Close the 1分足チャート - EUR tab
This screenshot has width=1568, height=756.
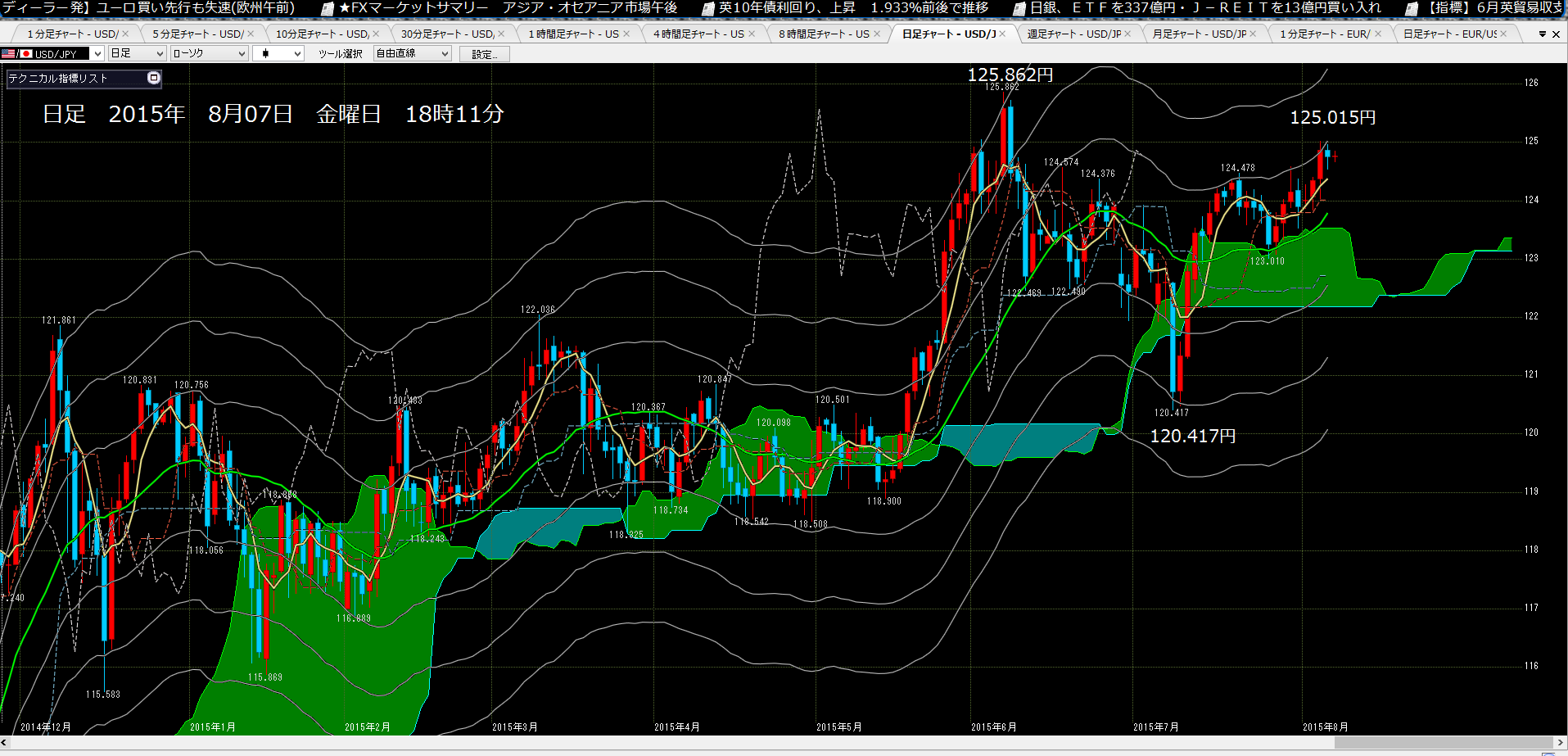click(1378, 34)
